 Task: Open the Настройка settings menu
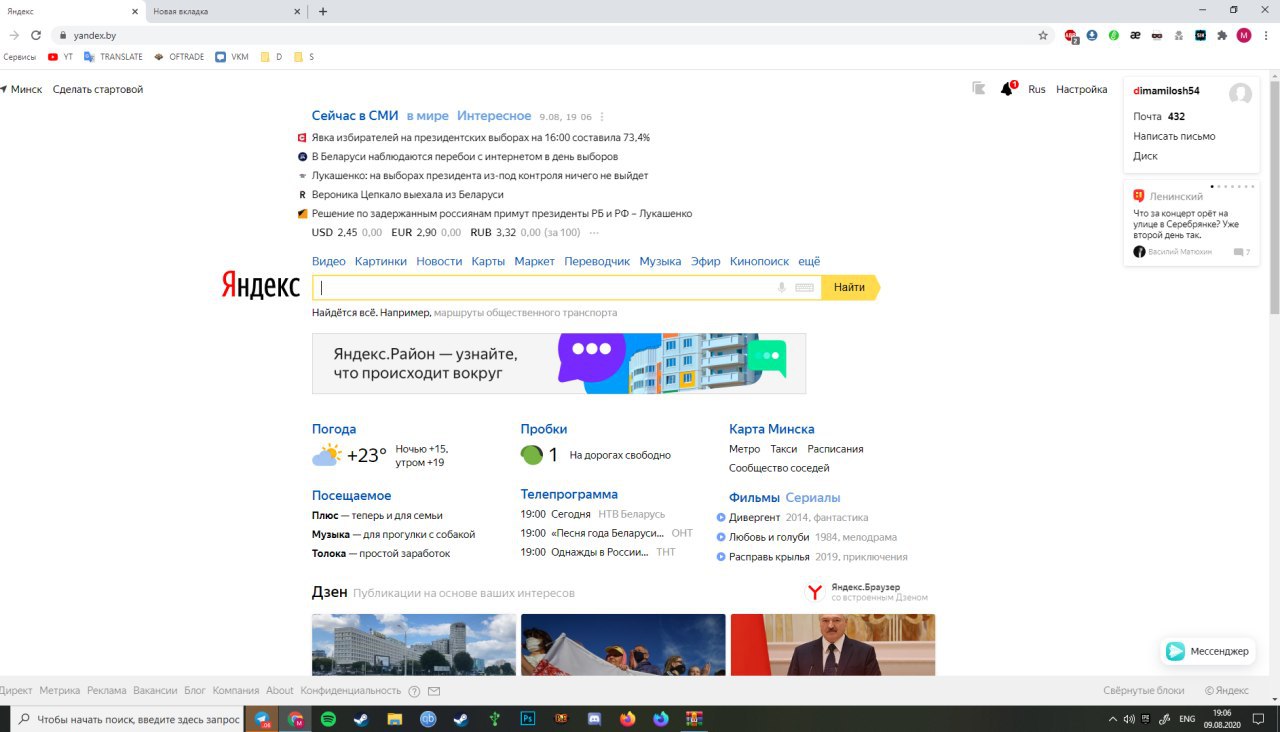click(1082, 89)
